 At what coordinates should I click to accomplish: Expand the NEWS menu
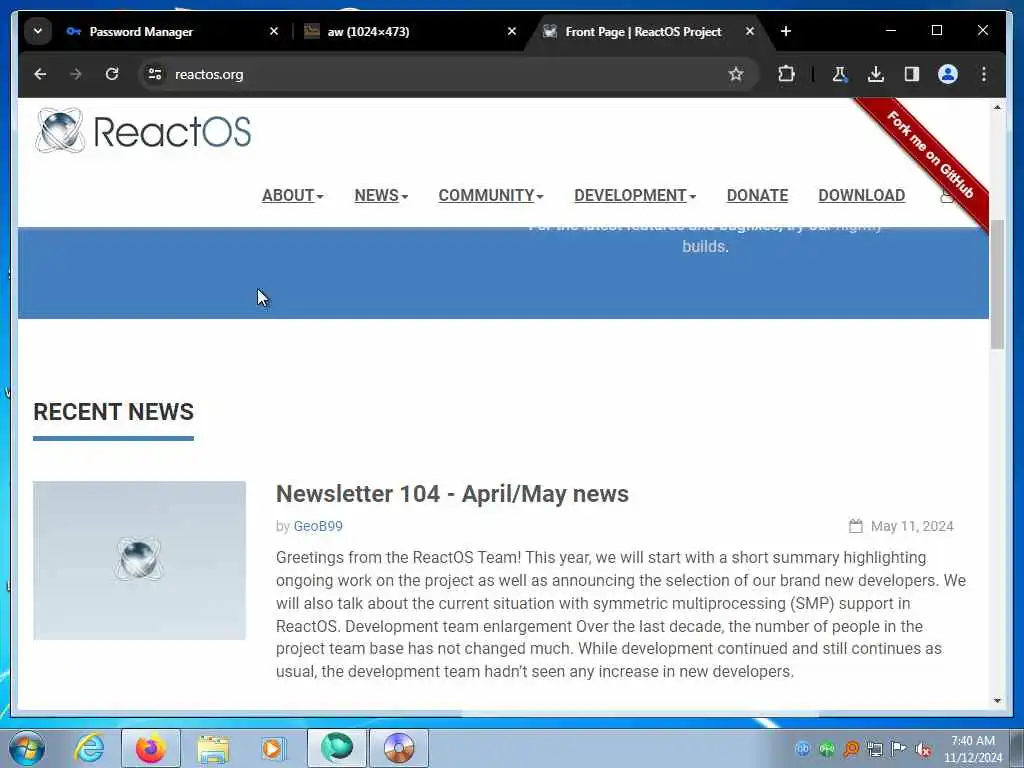[x=381, y=195]
